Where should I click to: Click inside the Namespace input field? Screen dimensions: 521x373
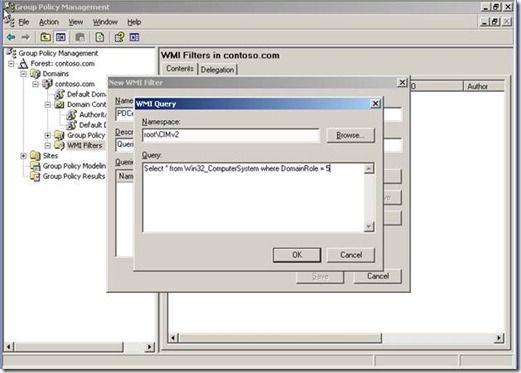pyautogui.click(x=230, y=135)
